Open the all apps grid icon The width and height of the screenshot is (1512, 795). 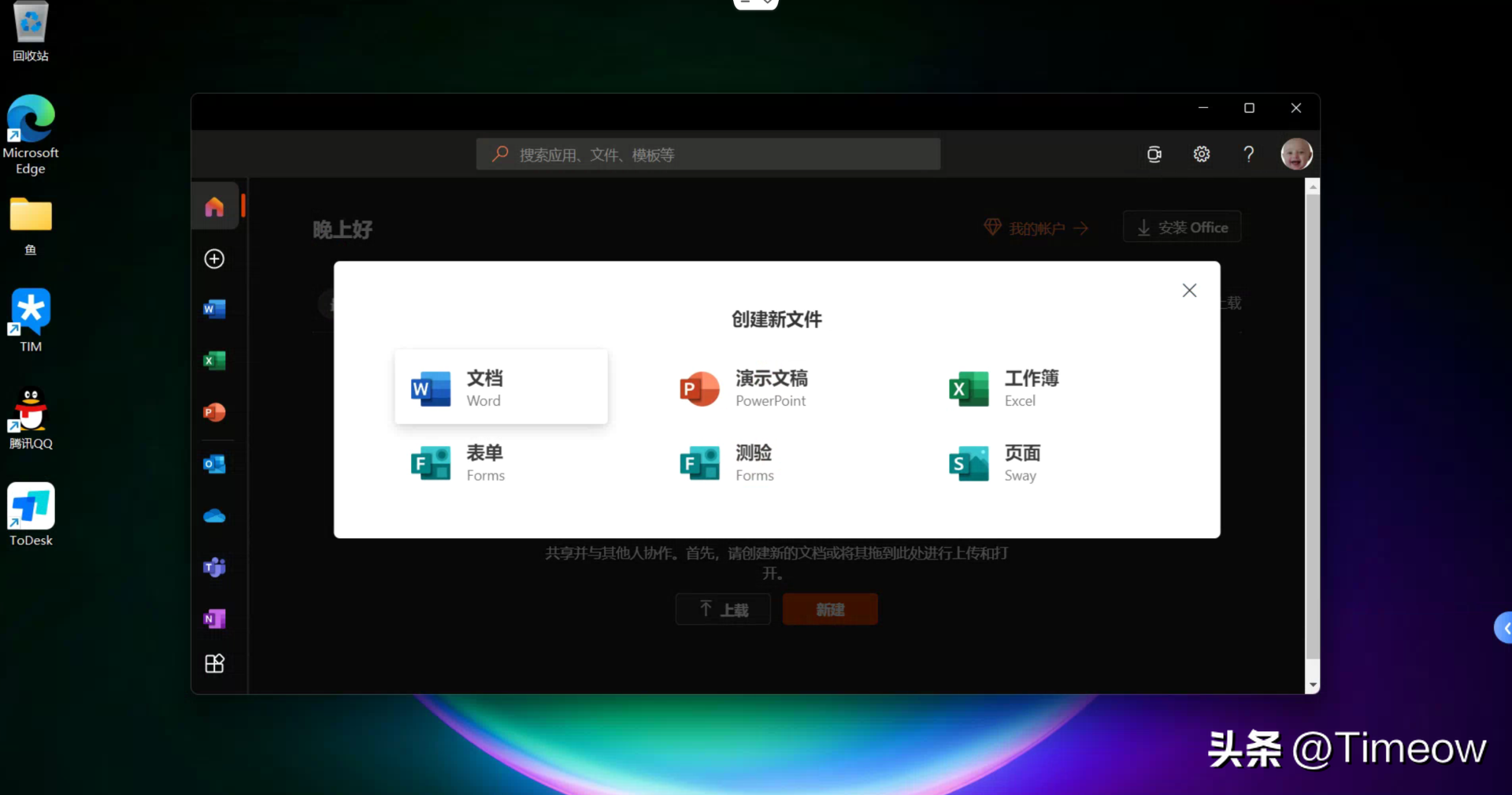[x=214, y=664]
